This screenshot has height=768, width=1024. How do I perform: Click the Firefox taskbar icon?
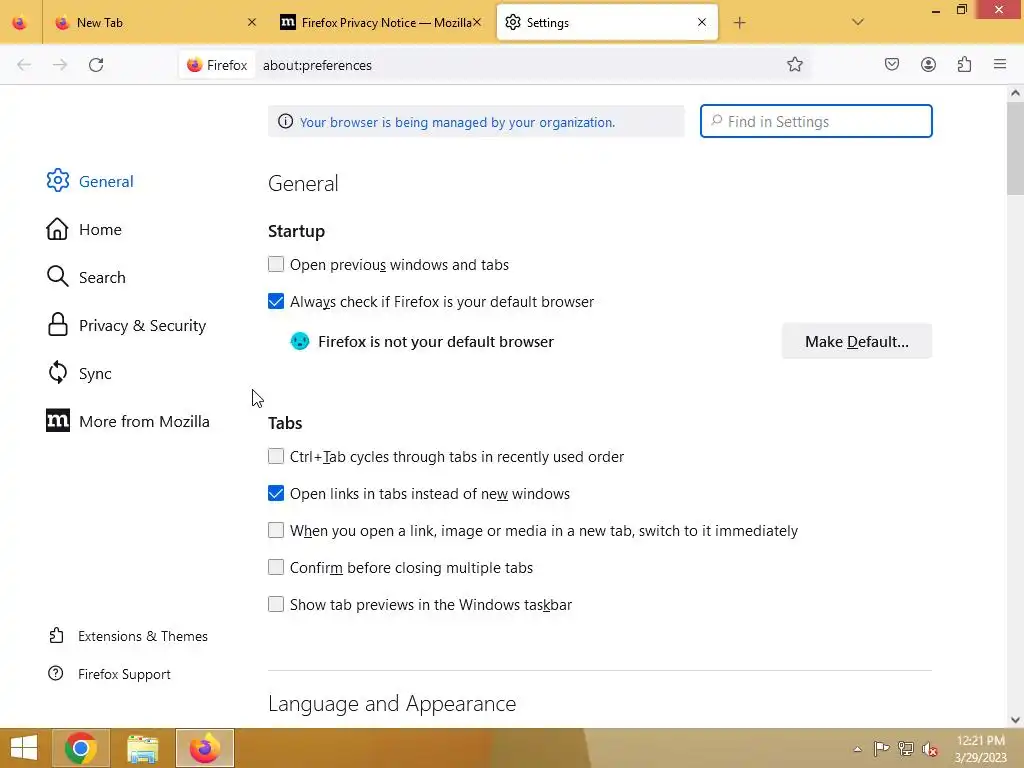(204, 748)
